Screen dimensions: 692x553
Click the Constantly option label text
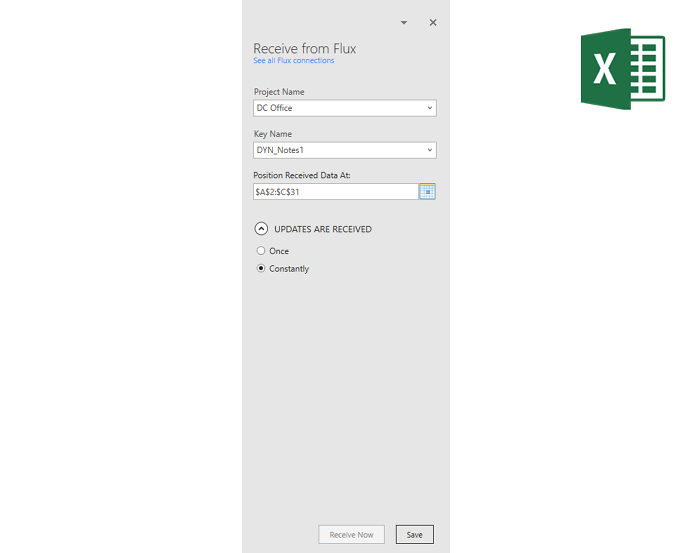pyautogui.click(x=289, y=269)
